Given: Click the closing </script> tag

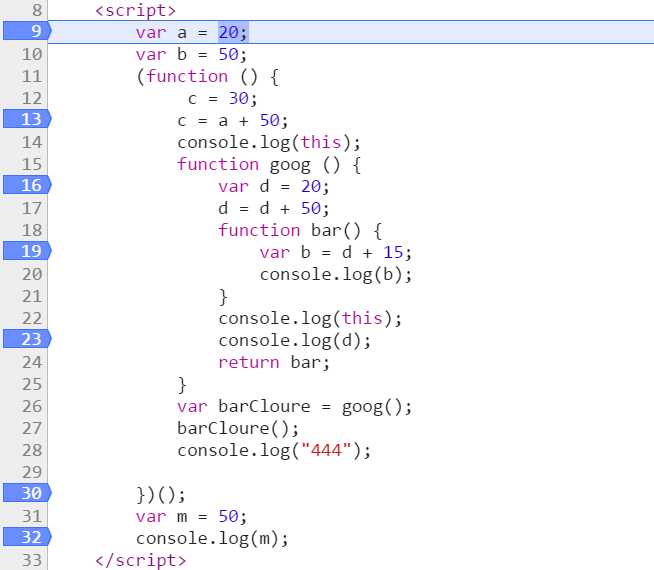Looking at the screenshot, I should point(141,560).
